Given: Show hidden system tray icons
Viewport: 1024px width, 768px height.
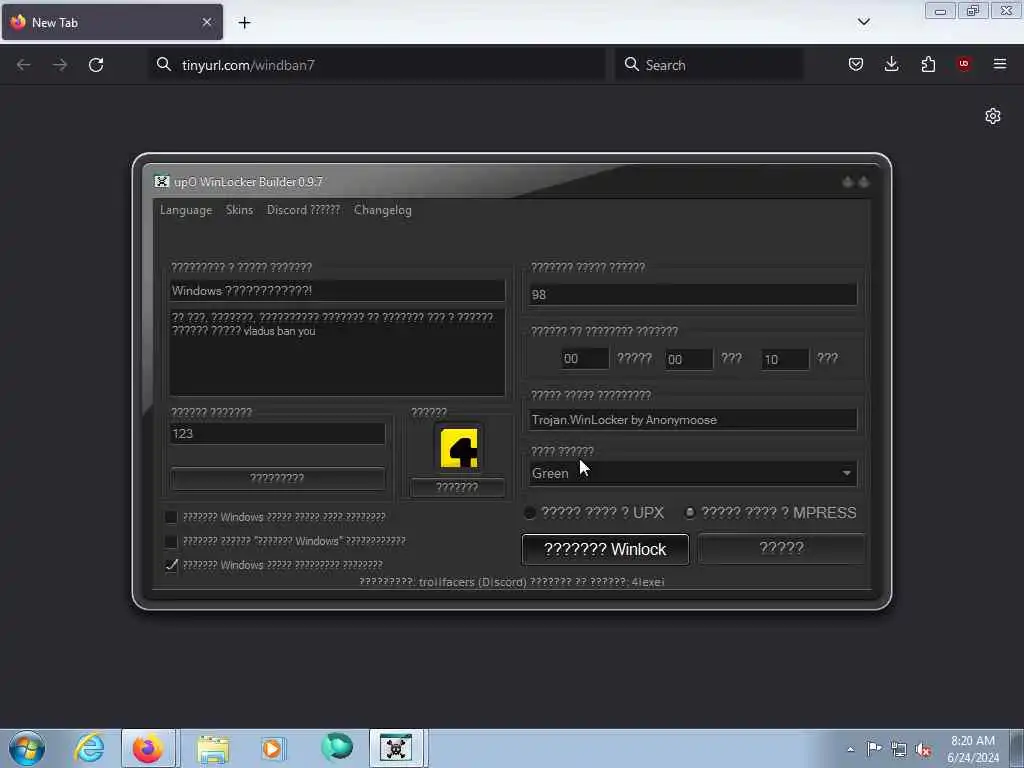Looking at the screenshot, I should pyautogui.click(x=850, y=749).
